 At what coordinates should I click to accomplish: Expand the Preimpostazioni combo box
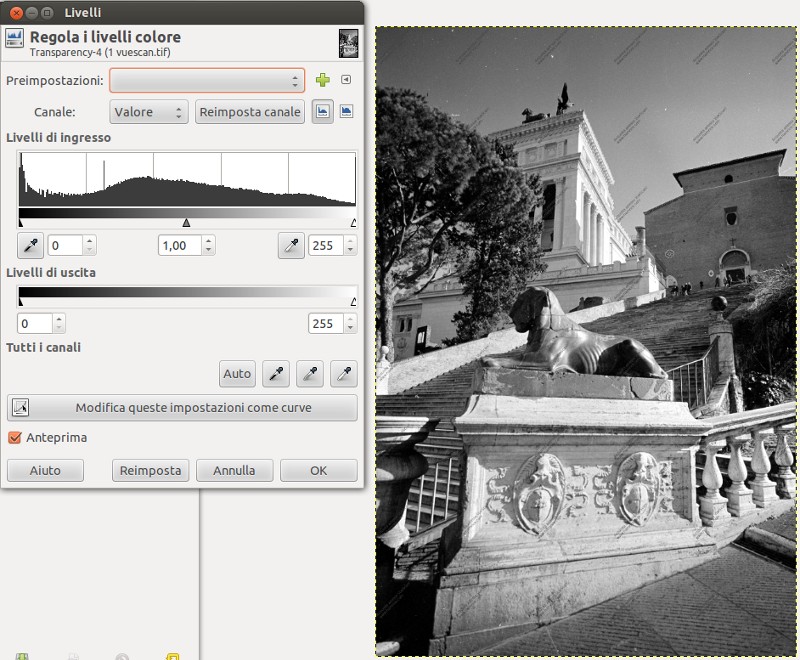(207, 80)
